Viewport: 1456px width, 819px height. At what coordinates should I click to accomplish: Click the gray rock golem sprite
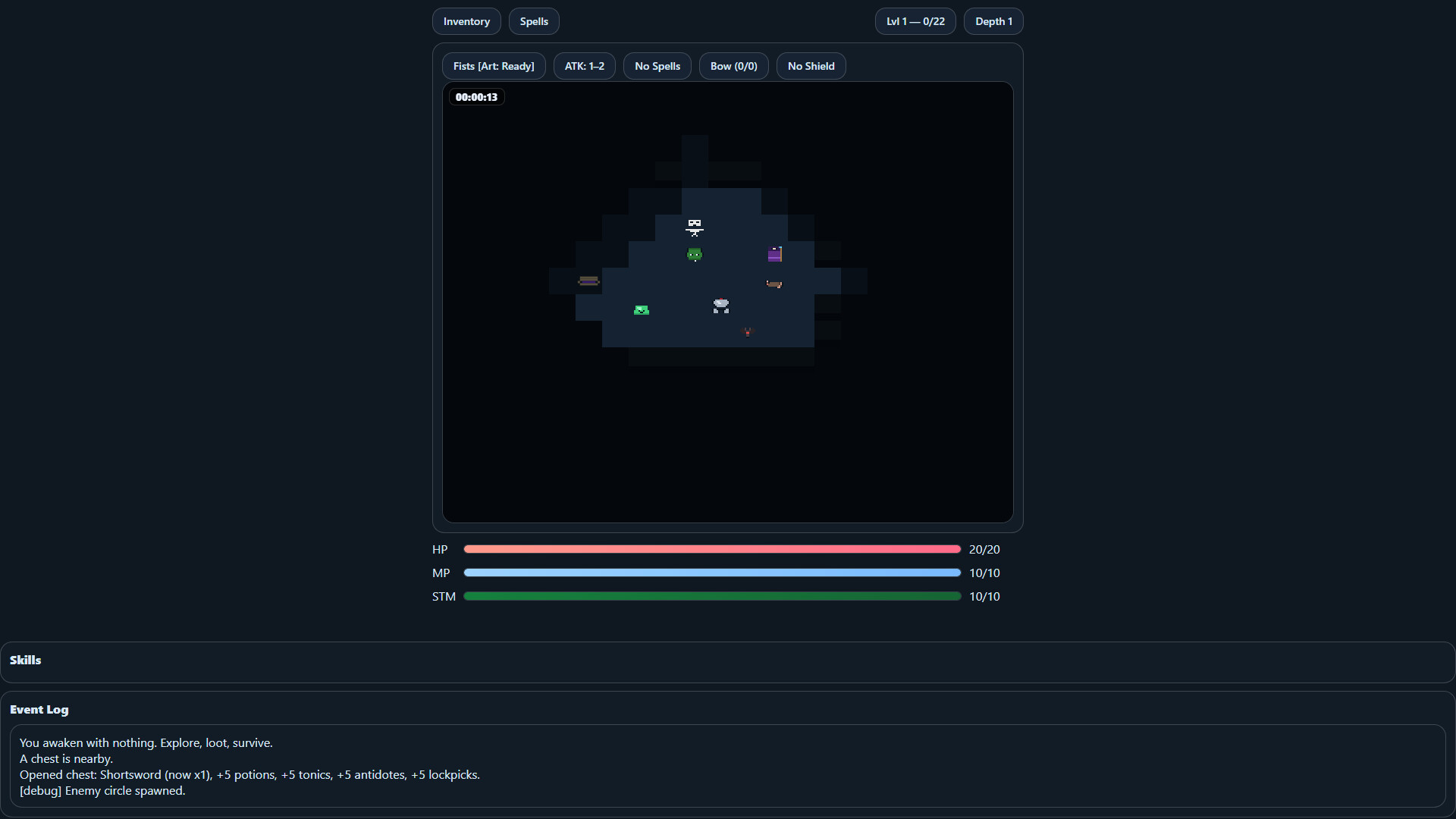tap(720, 306)
